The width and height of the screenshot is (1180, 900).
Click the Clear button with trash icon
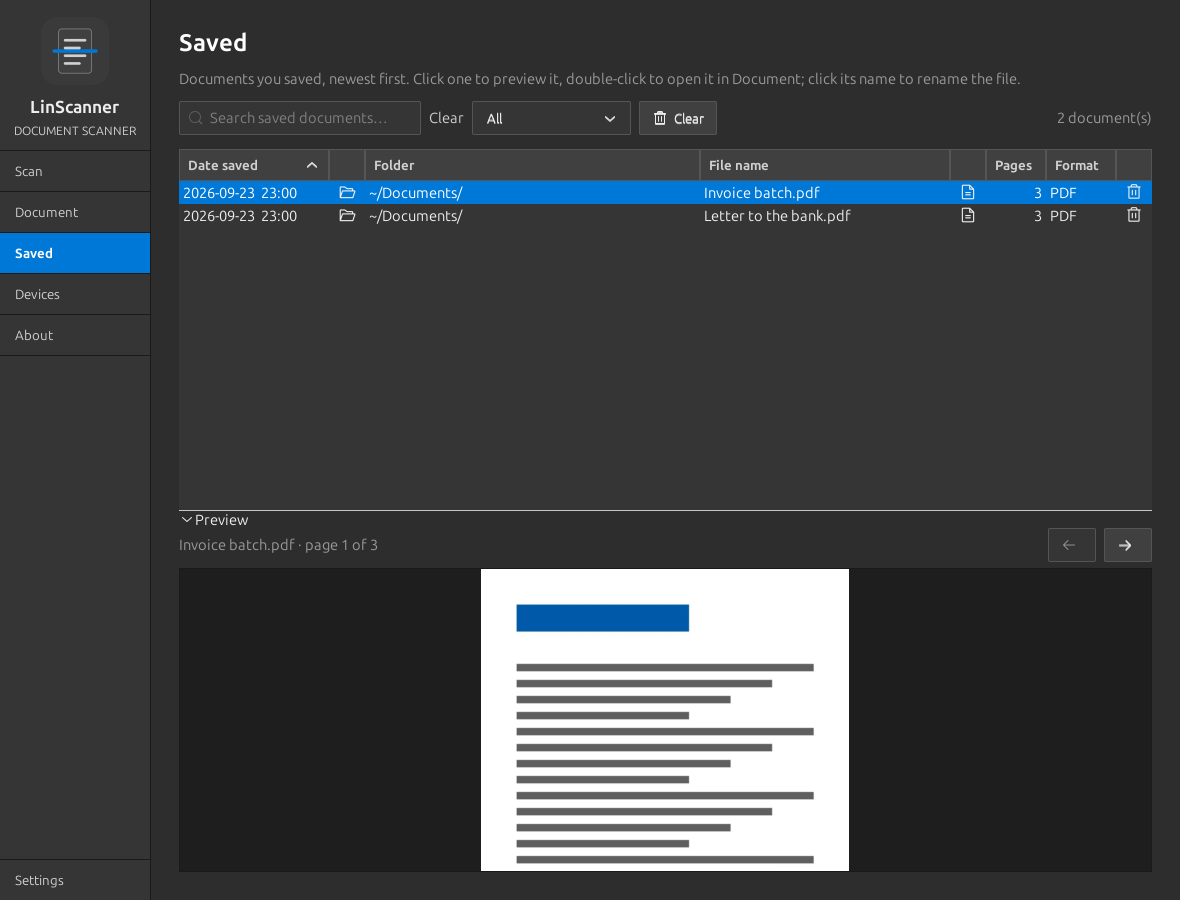(677, 118)
